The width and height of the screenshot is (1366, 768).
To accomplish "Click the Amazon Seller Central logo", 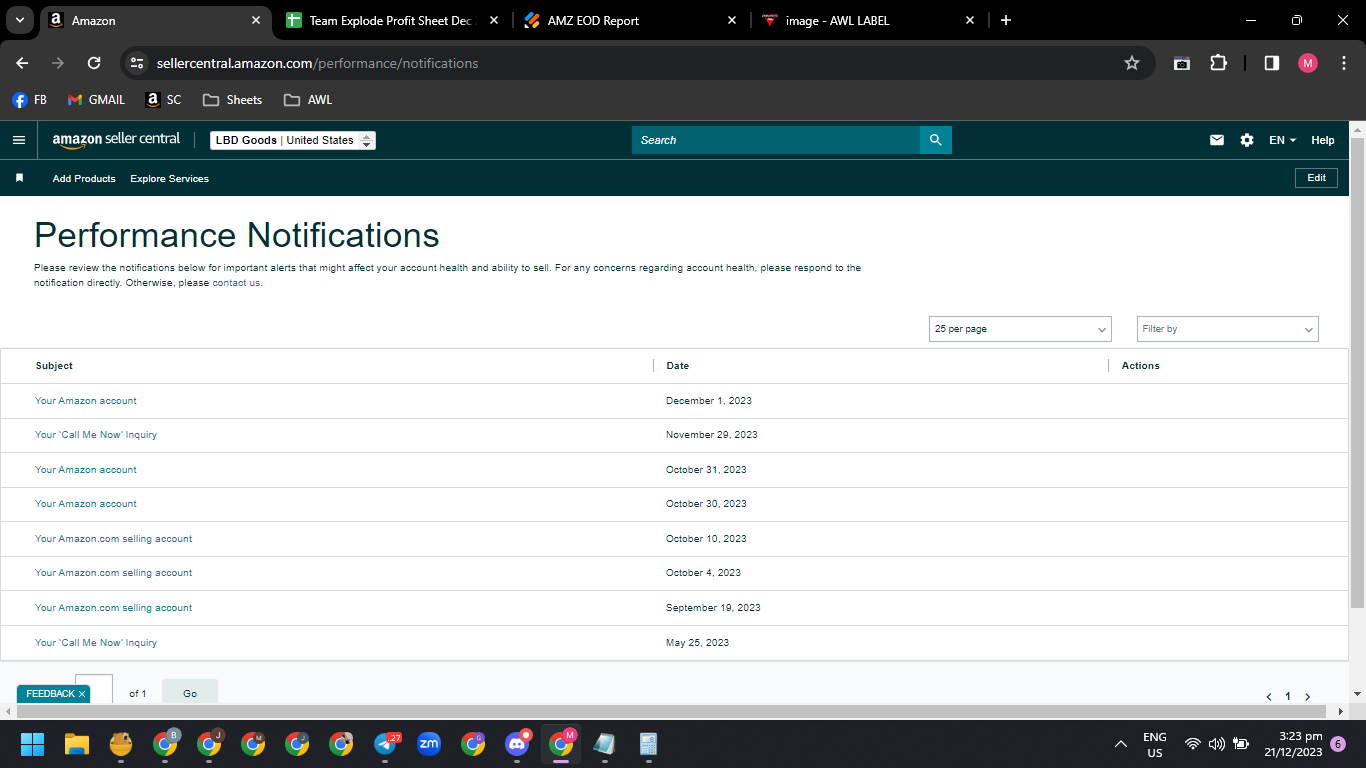I will 116,140.
